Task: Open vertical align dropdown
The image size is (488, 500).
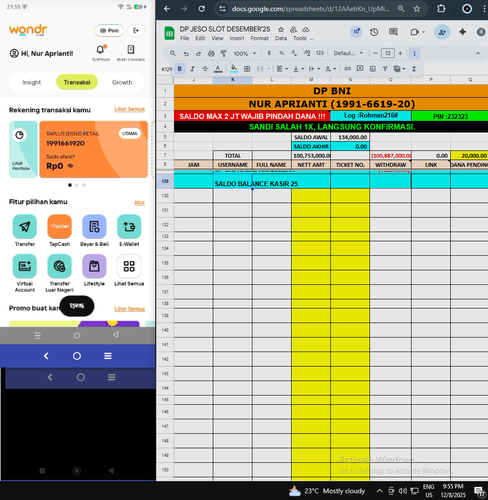Action: click(x=298, y=69)
